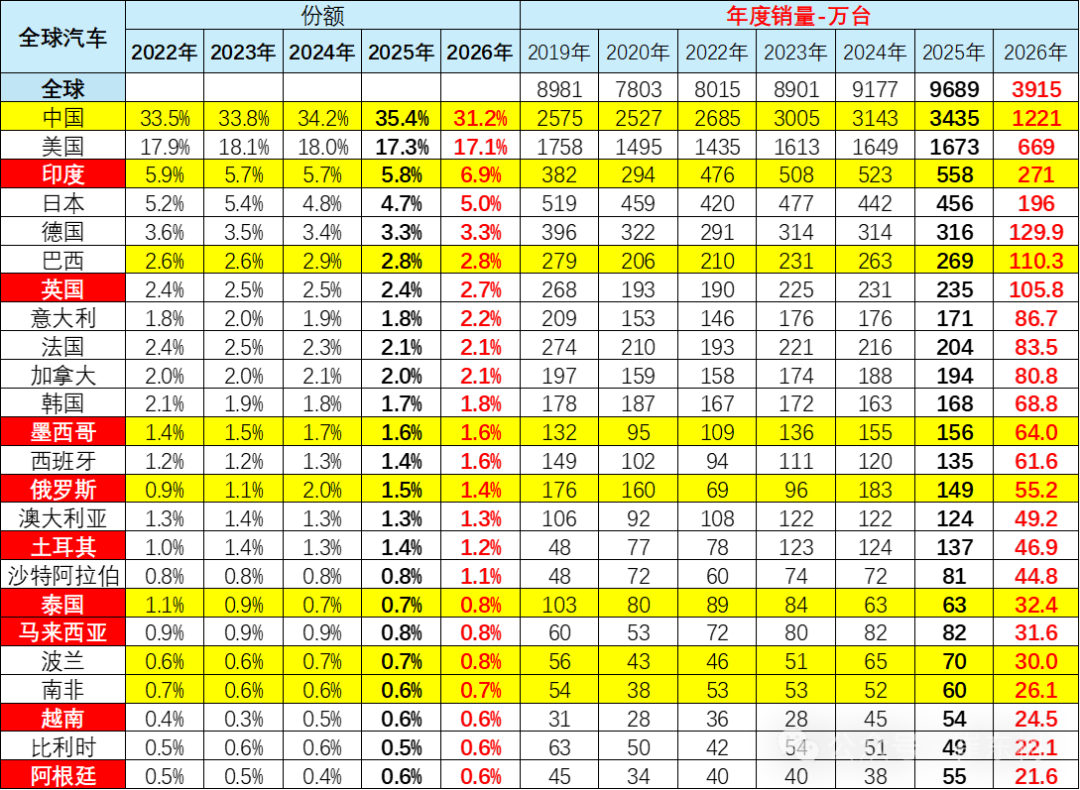Click UK 2026 sales 105.8
Image resolution: width=1080 pixels, height=790 pixels.
[x=1036, y=289]
